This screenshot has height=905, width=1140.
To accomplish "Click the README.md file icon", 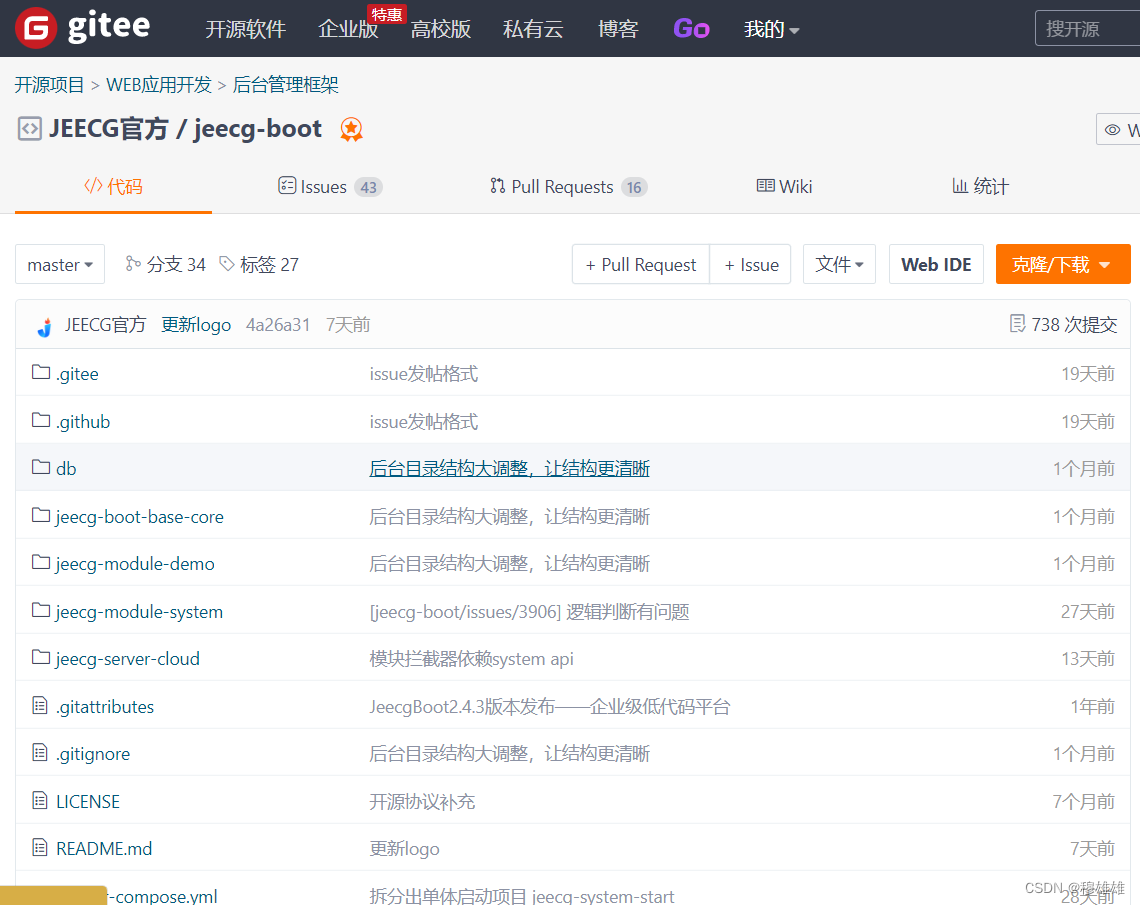I will [40, 848].
